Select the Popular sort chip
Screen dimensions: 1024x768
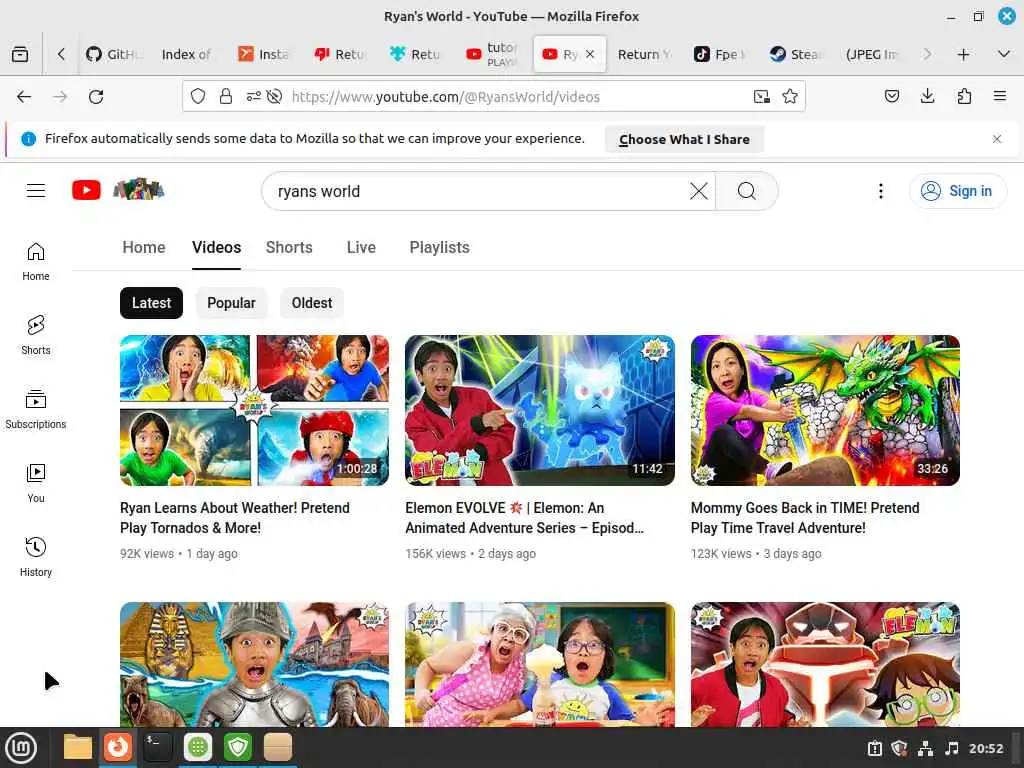tap(231, 303)
